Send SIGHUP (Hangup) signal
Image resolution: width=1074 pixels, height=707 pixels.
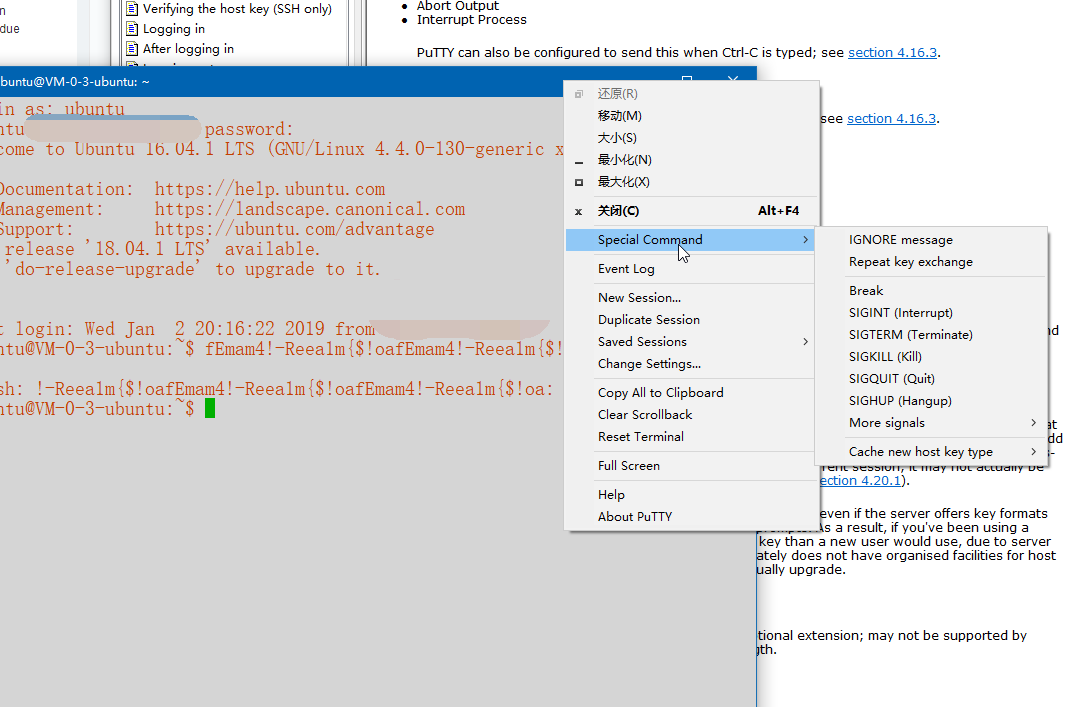pyautogui.click(x=932, y=400)
